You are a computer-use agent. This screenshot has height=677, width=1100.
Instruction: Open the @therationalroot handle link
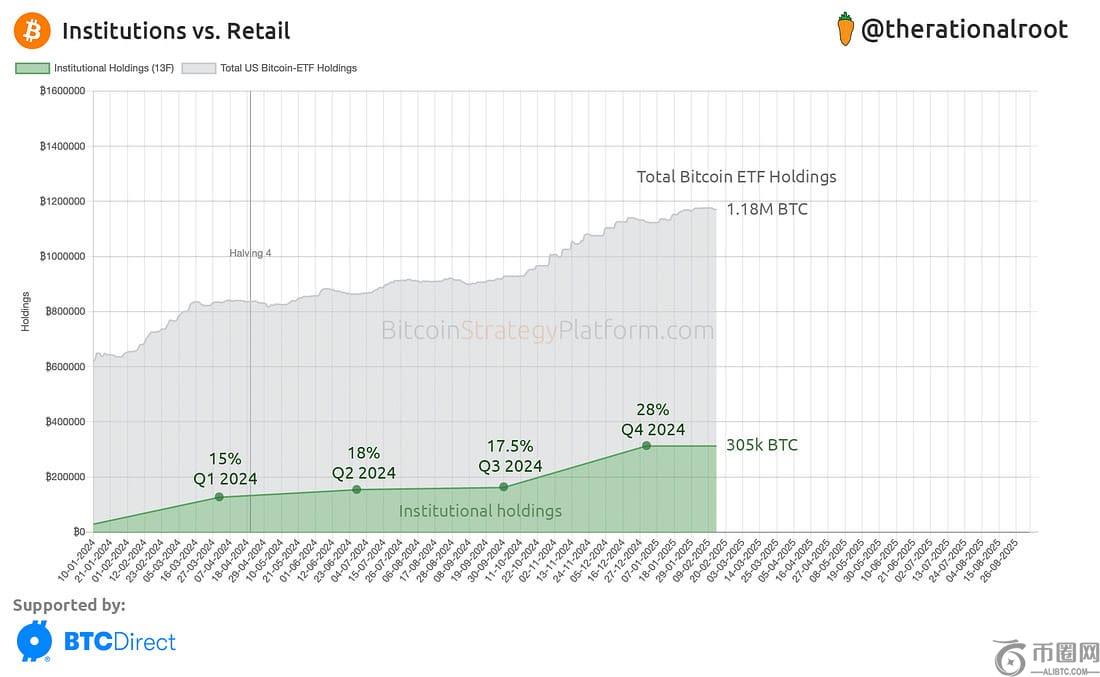pyautogui.click(x=964, y=30)
